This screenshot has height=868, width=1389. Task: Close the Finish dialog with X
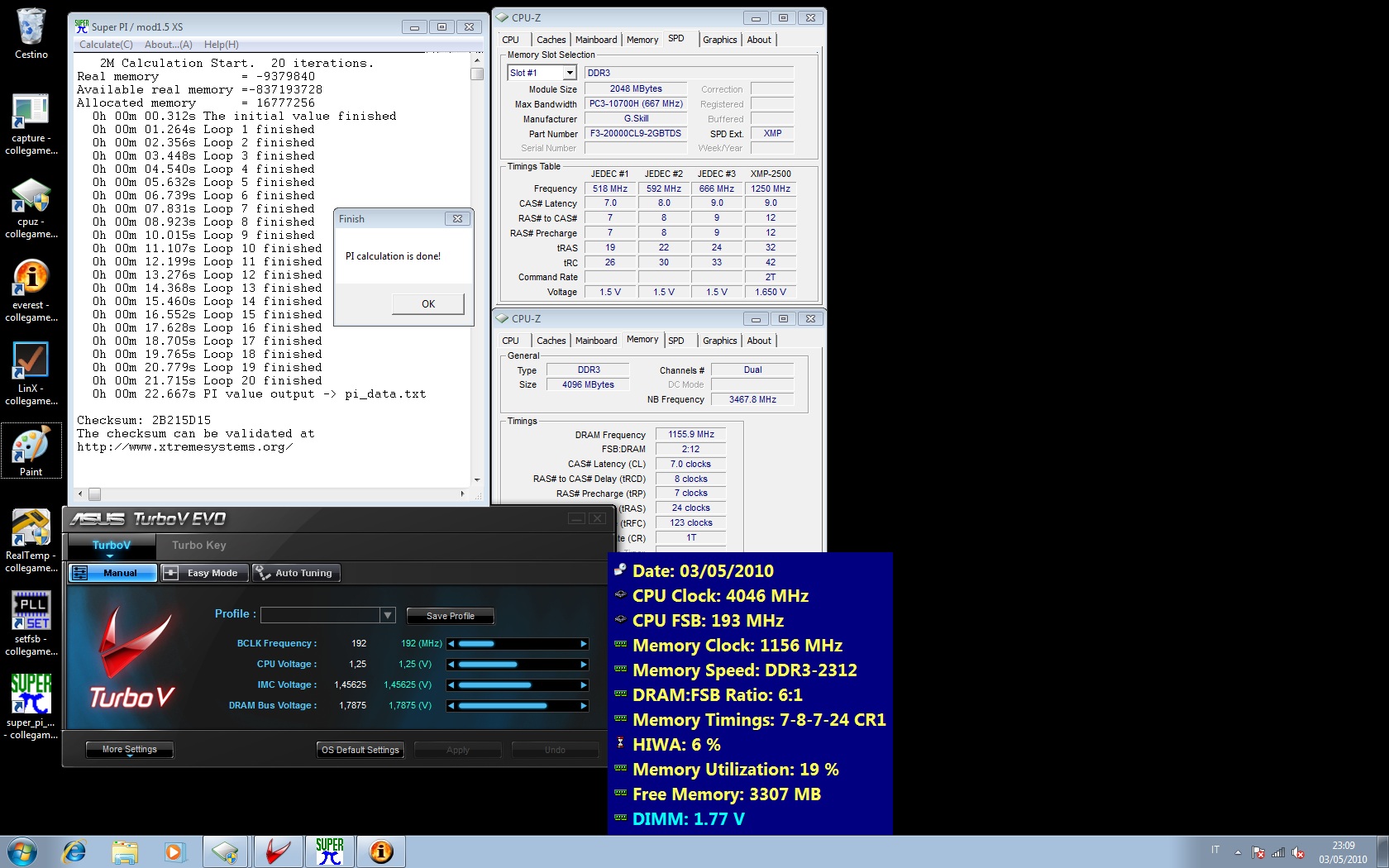[457, 219]
